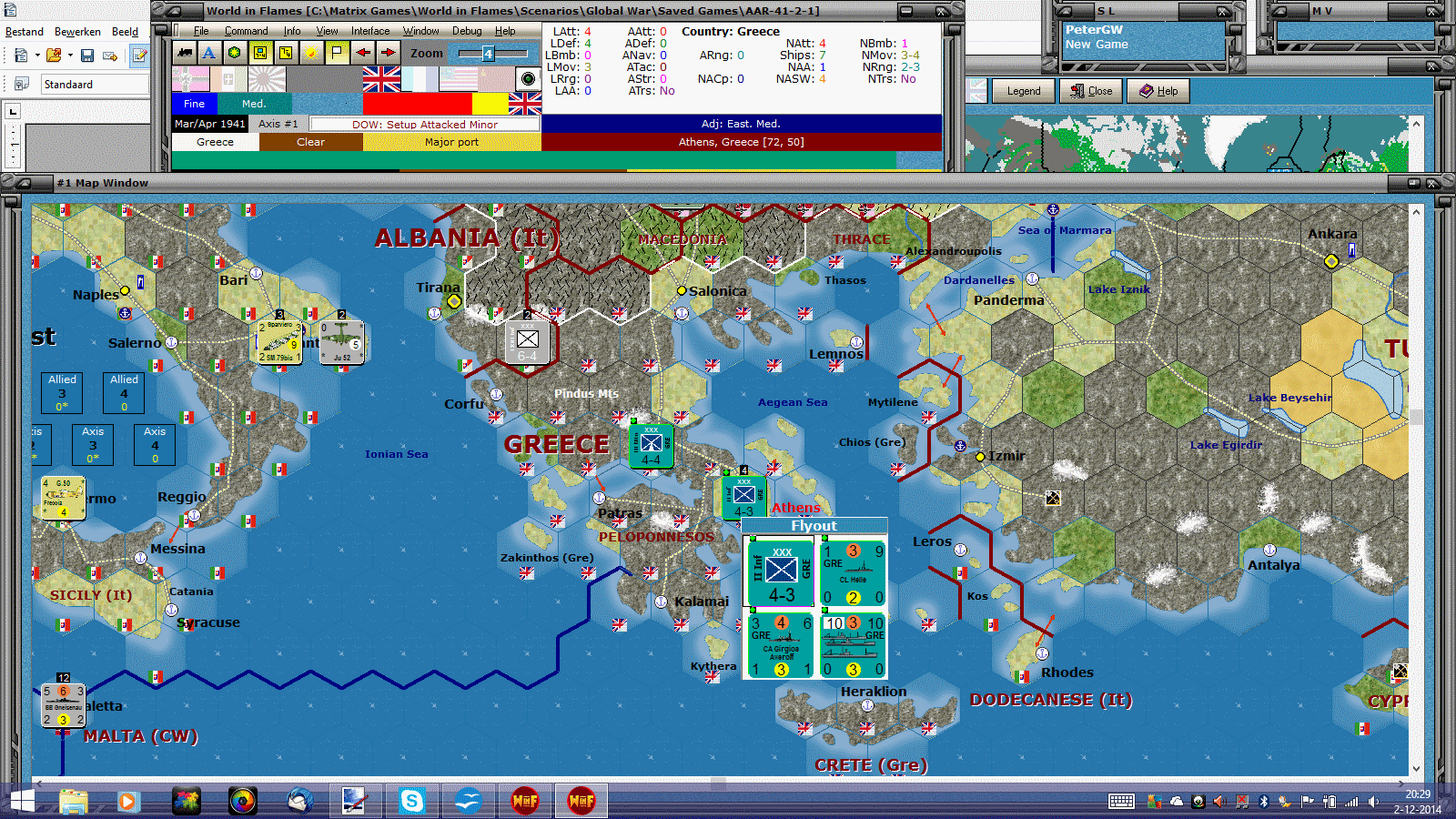Click the round green-lens button beside flags

tap(528, 79)
